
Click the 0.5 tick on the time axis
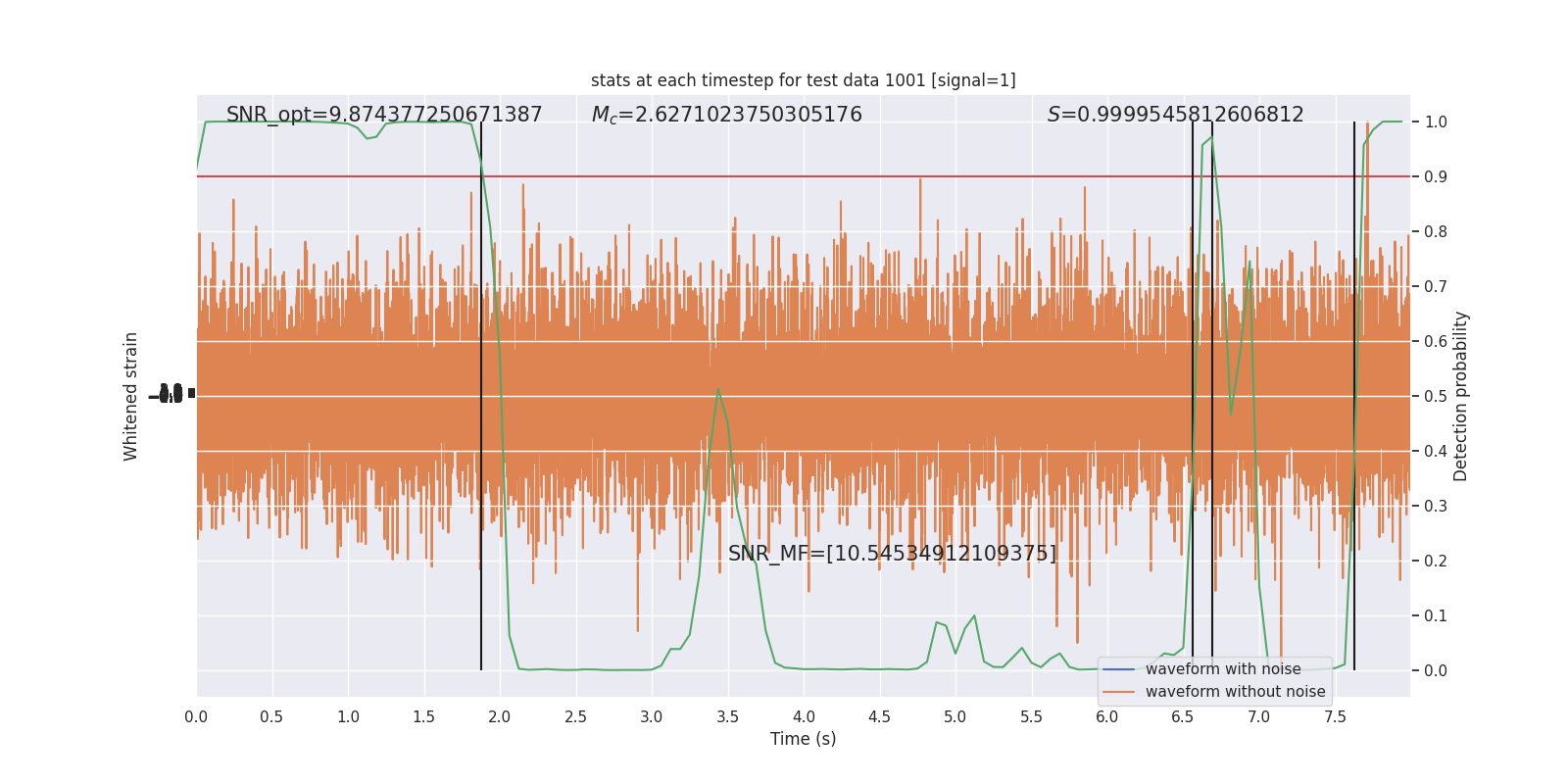click(x=271, y=717)
